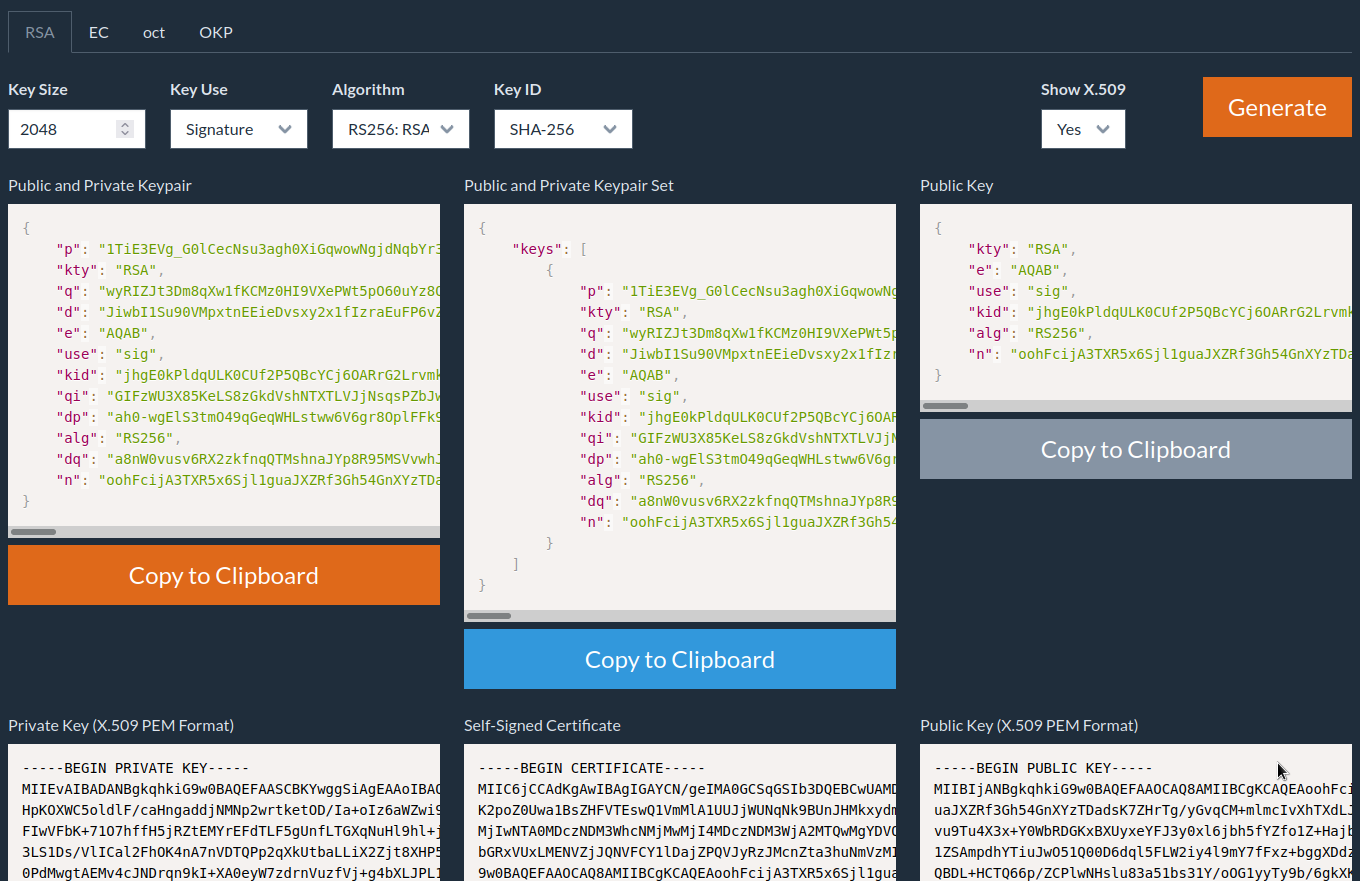Expand the Show X.509 dropdown
This screenshot has width=1360, height=881.
click(1083, 129)
